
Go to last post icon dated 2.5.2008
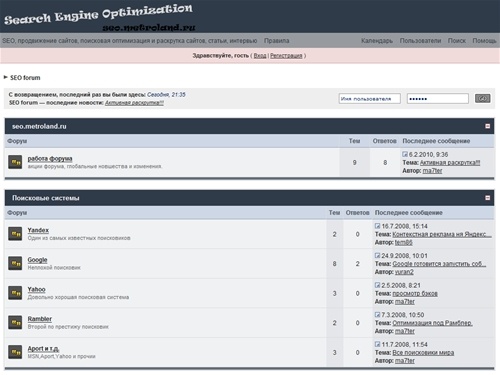point(377,285)
